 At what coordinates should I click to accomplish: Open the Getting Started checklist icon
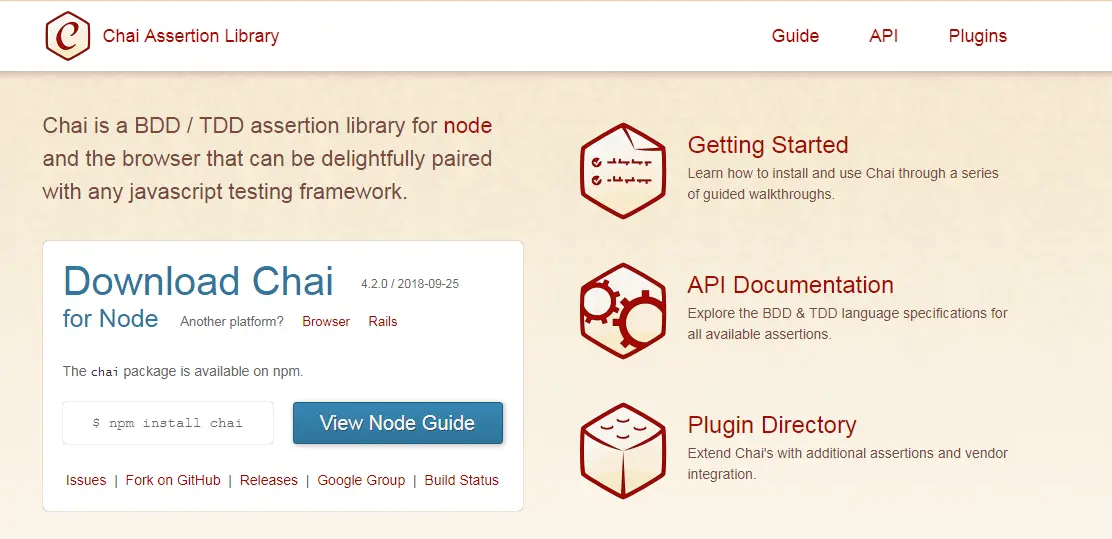click(623, 170)
